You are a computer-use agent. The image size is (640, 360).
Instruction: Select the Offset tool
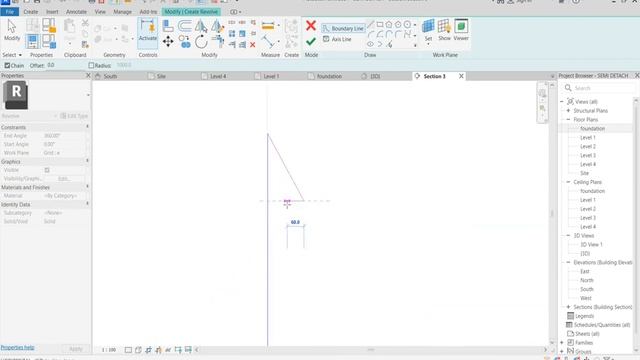click(x=184, y=26)
